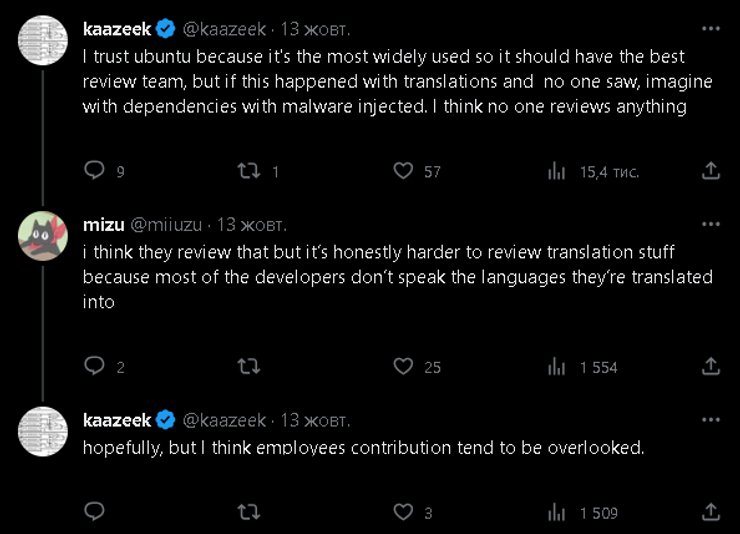The width and height of the screenshot is (740, 534).
Task: Share mizu's tweet
Action: (711, 367)
